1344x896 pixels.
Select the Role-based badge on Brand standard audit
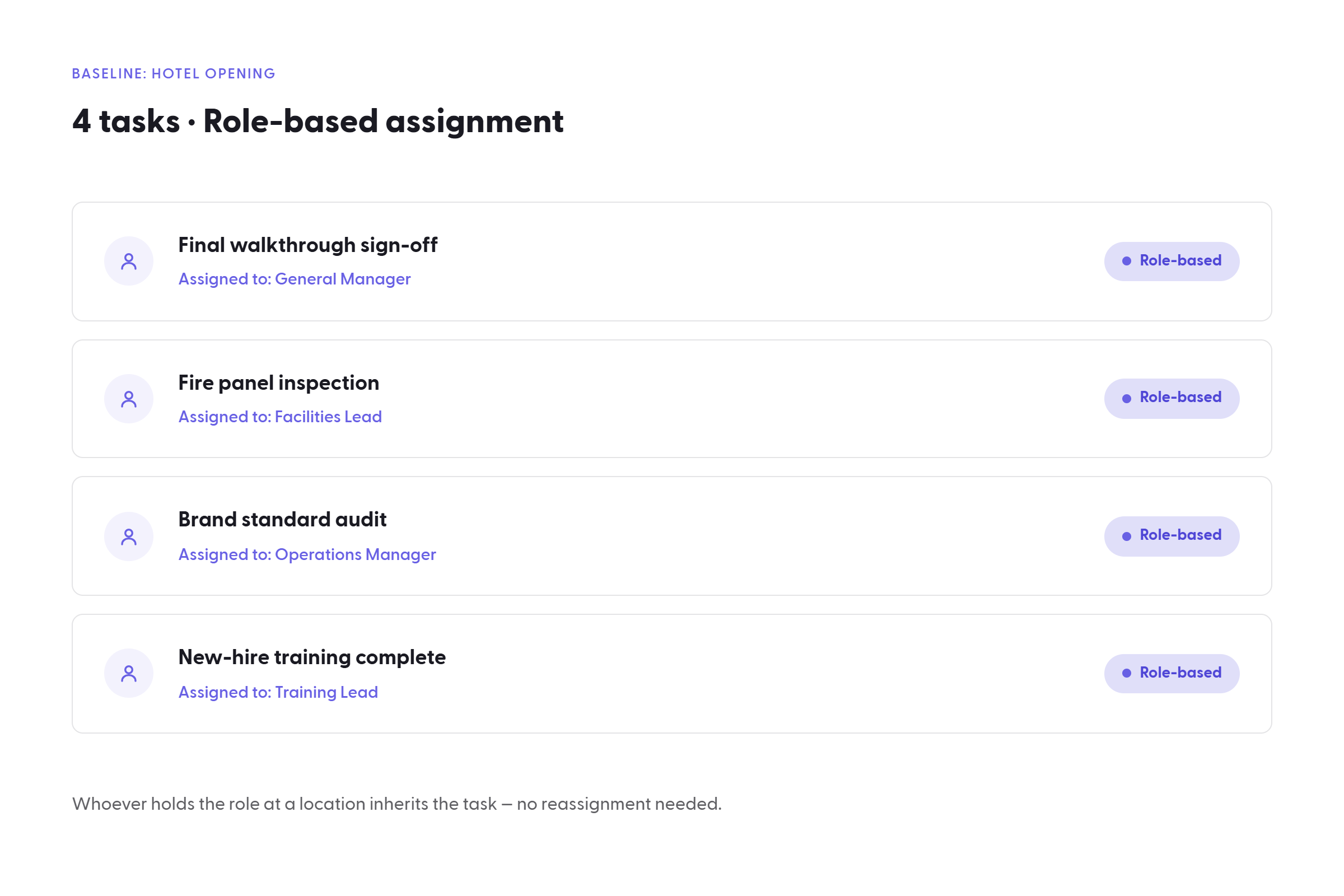pos(1172,536)
